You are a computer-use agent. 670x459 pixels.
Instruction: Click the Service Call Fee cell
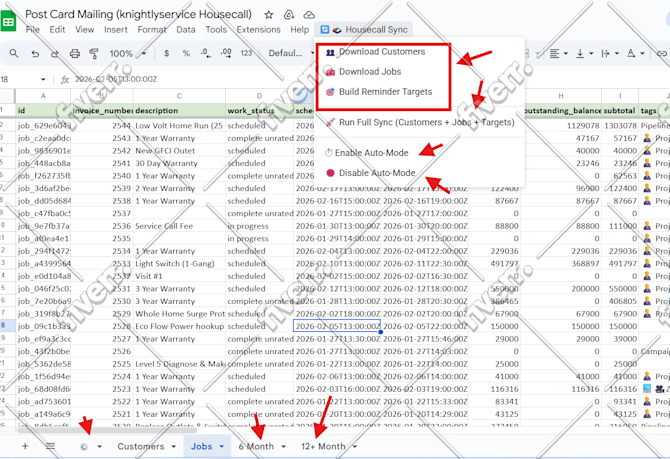point(179,226)
